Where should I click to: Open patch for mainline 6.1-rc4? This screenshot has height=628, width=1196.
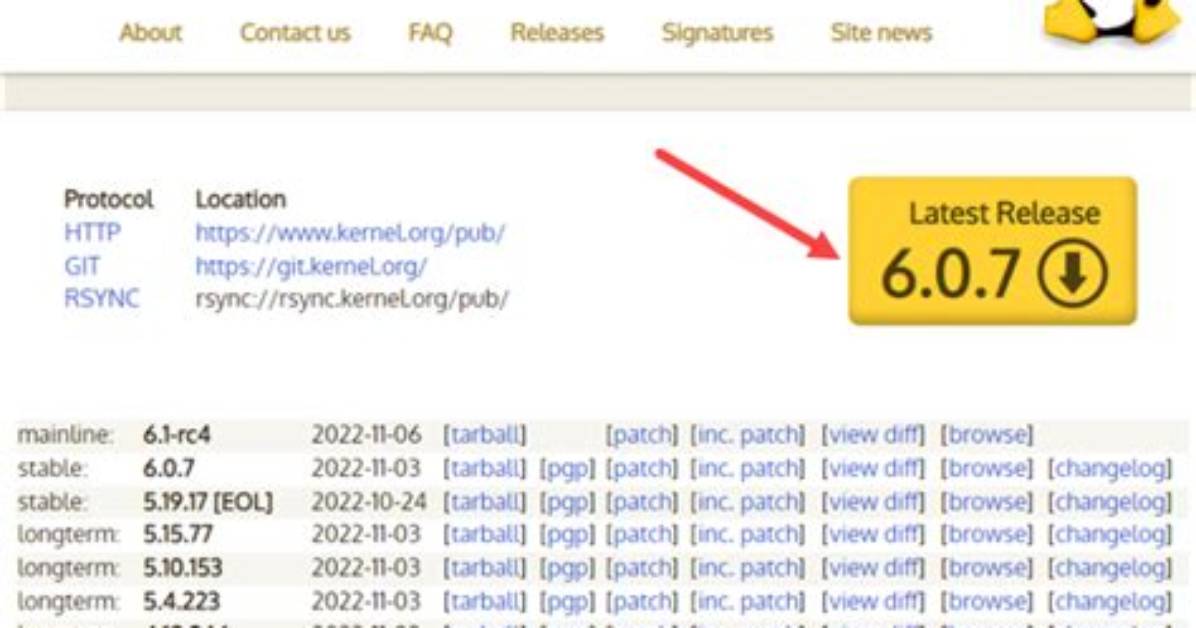click(x=641, y=434)
